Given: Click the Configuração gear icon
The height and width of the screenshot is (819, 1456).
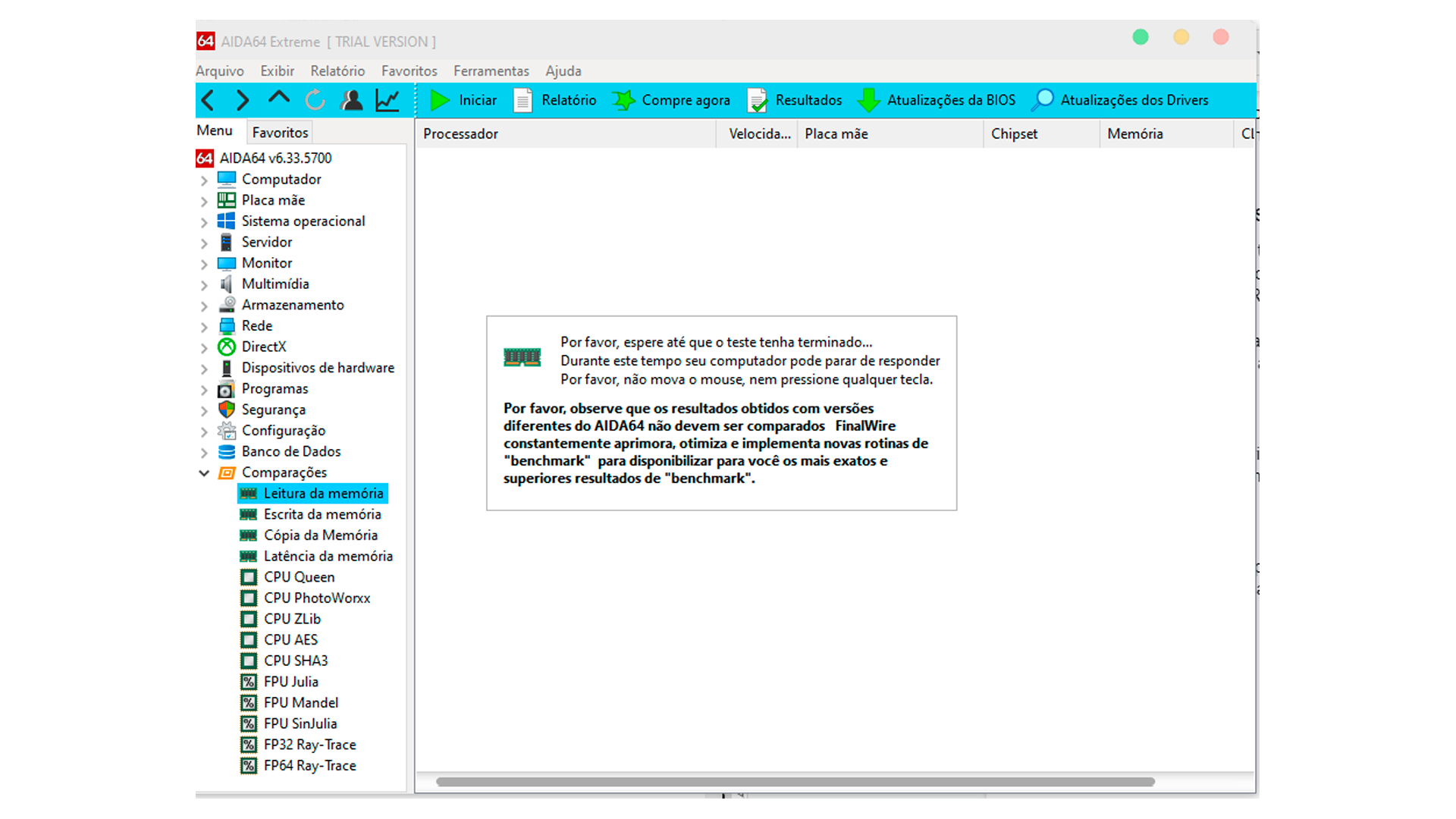Looking at the screenshot, I should point(227,431).
